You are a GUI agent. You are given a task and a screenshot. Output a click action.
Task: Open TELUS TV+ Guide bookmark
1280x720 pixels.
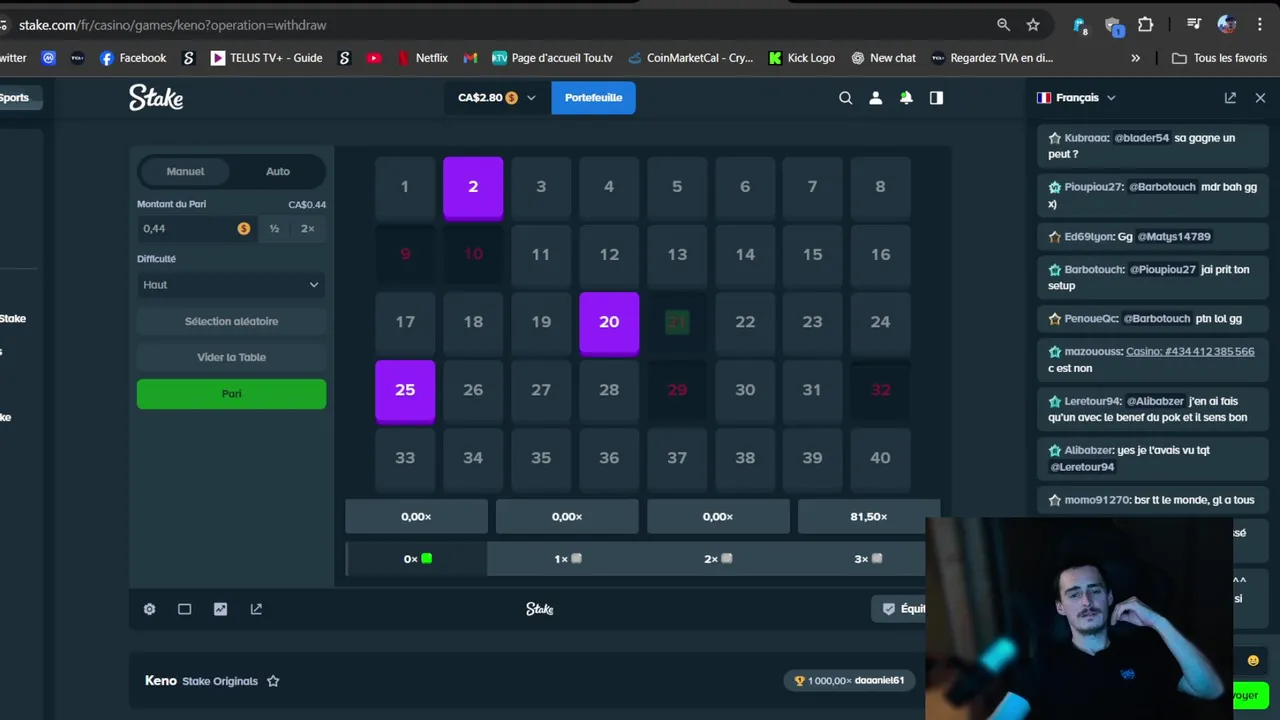click(266, 58)
